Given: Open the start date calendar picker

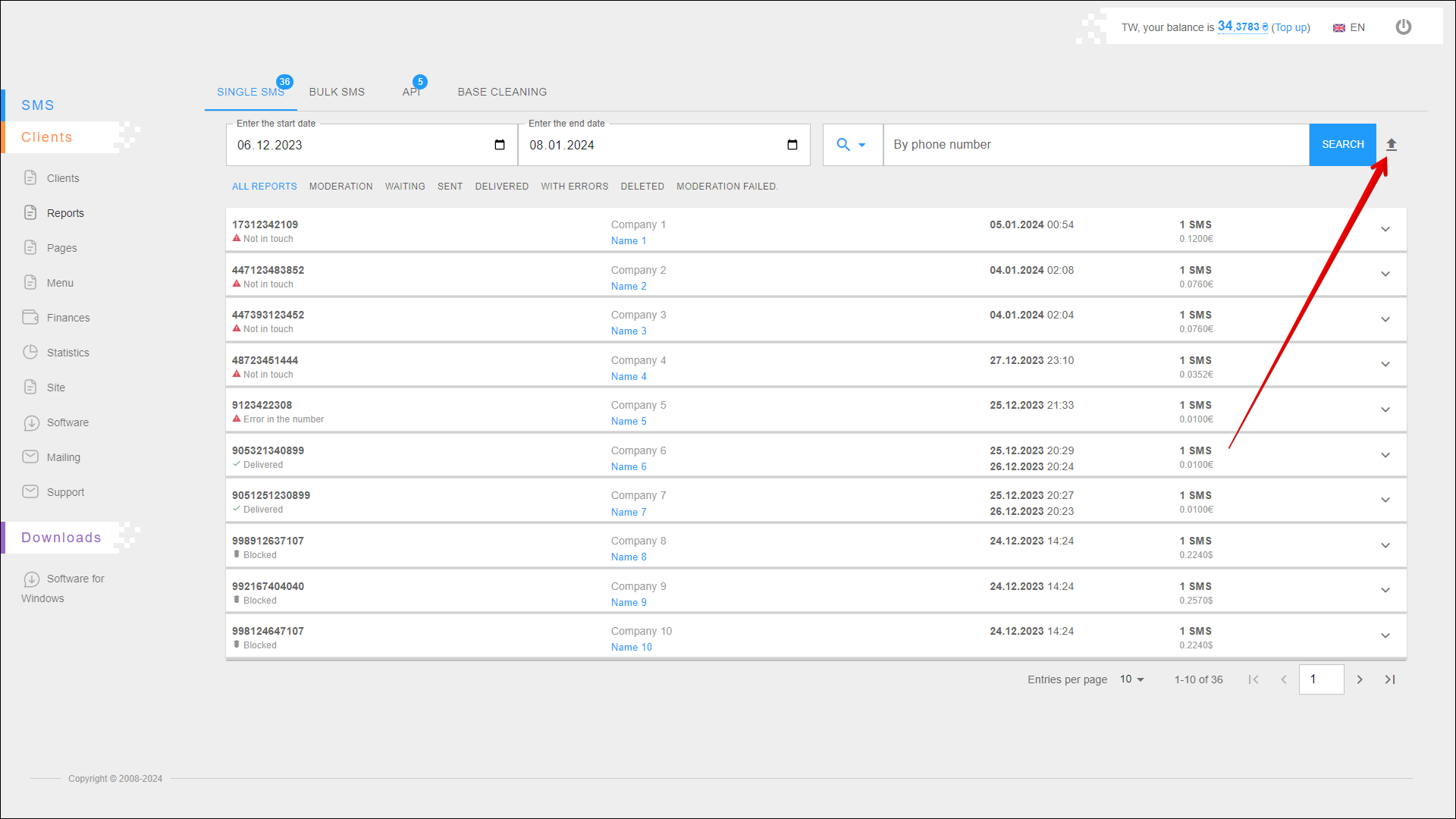Looking at the screenshot, I should [499, 145].
